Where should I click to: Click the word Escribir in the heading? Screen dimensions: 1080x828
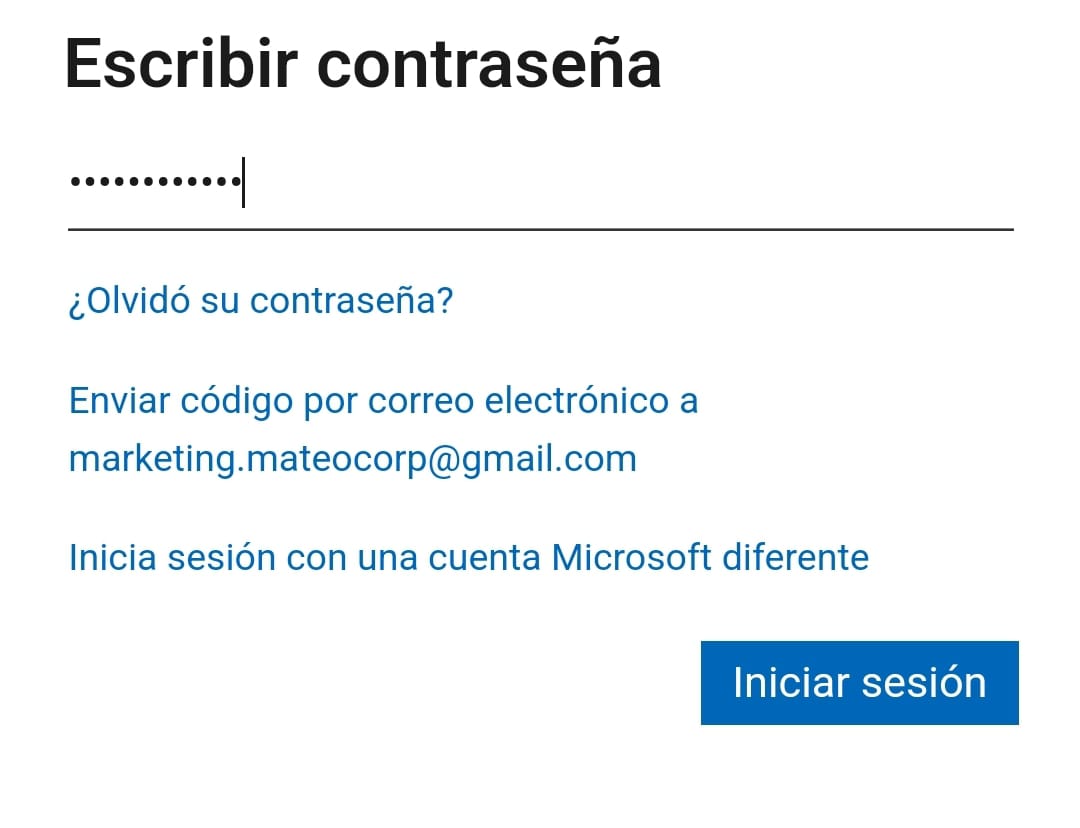181,64
